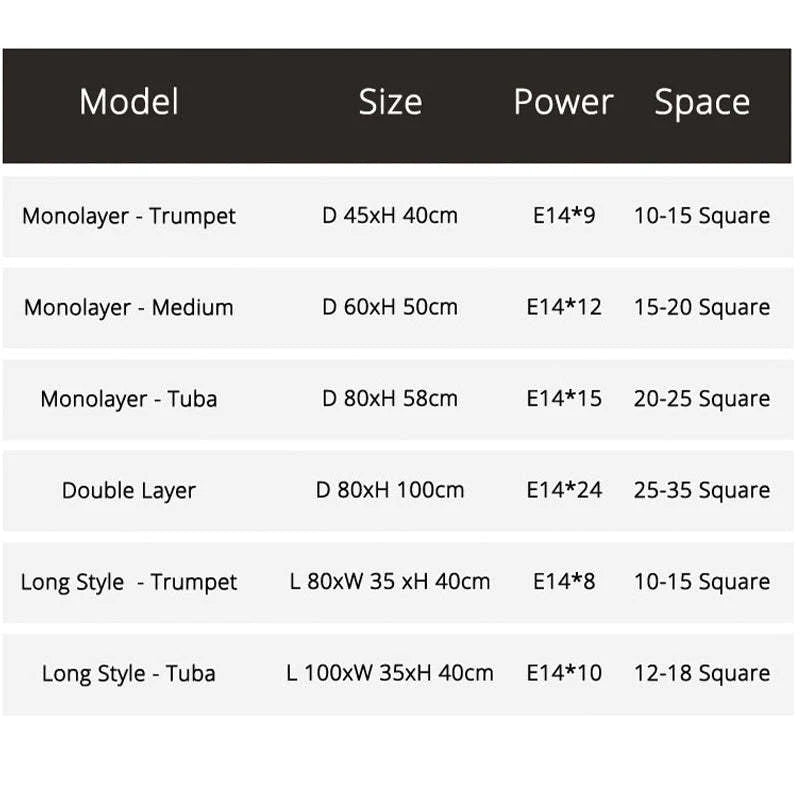Select the Monolayer - Tuba model cell
This screenshot has width=800, height=800.
129,399
